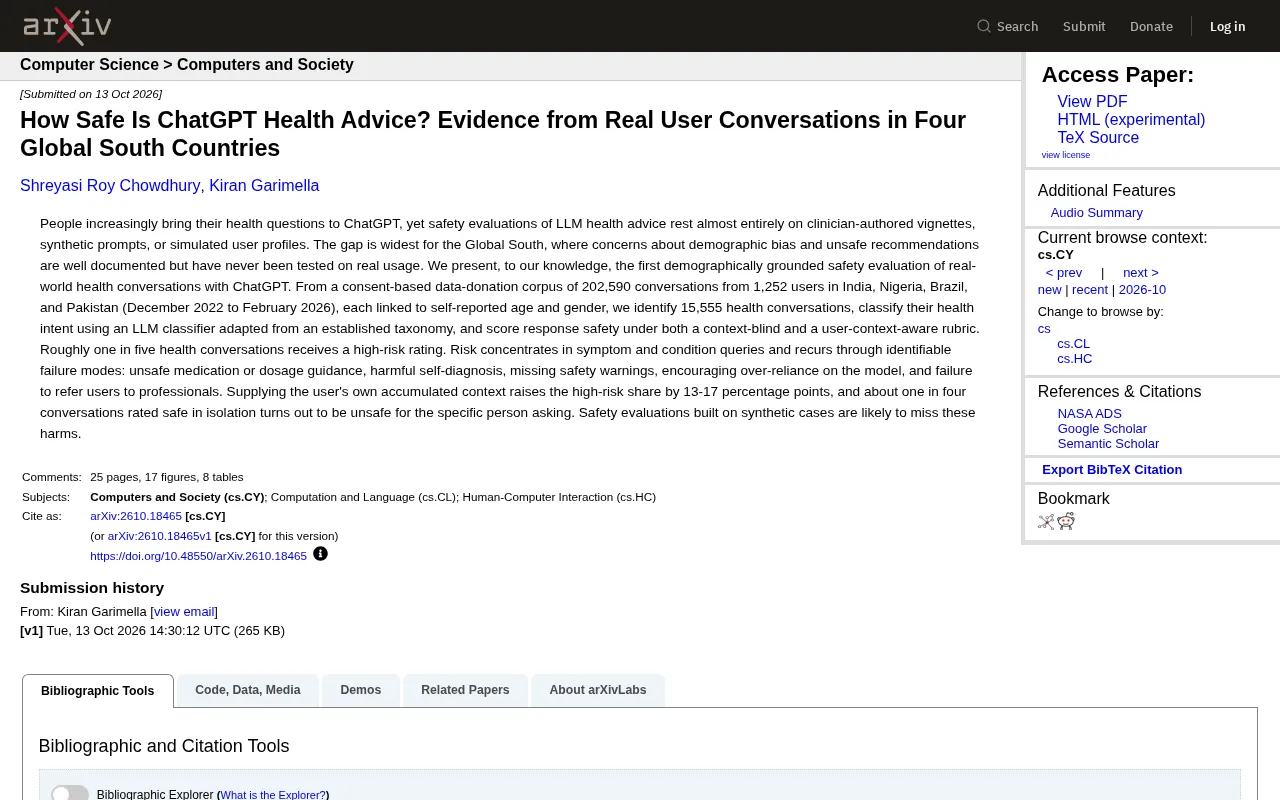Click 'What is the Explorer?' link
The height and width of the screenshot is (800, 1280).
tap(273, 795)
